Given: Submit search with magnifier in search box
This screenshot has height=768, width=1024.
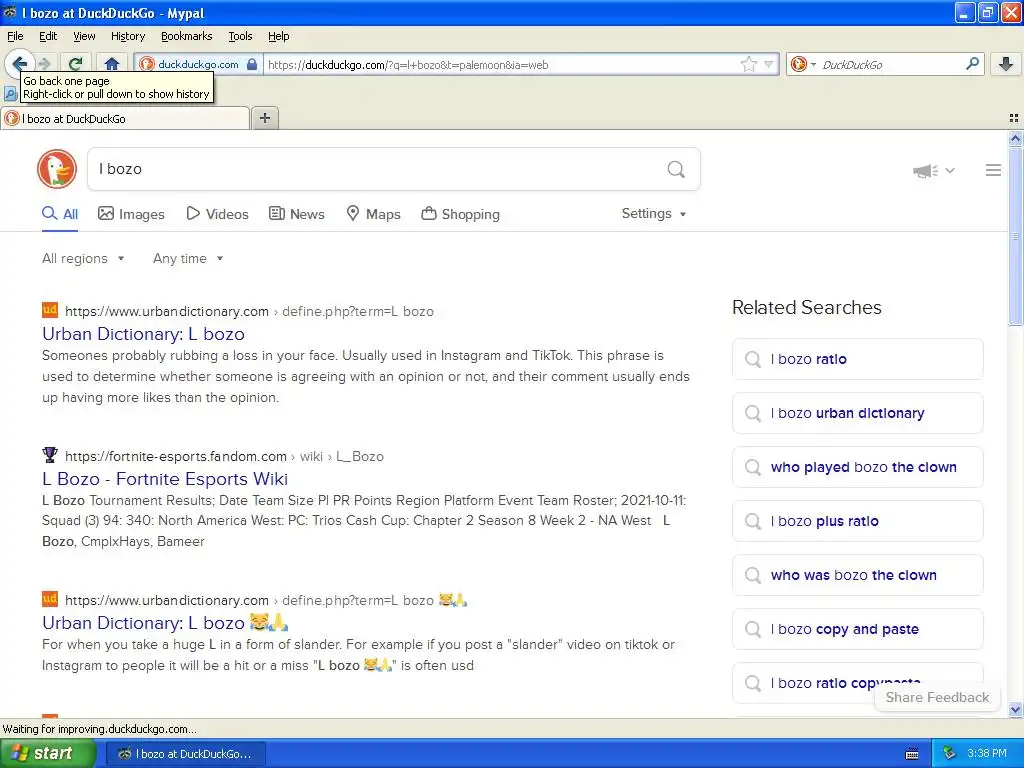Looking at the screenshot, I should [676, 169].
